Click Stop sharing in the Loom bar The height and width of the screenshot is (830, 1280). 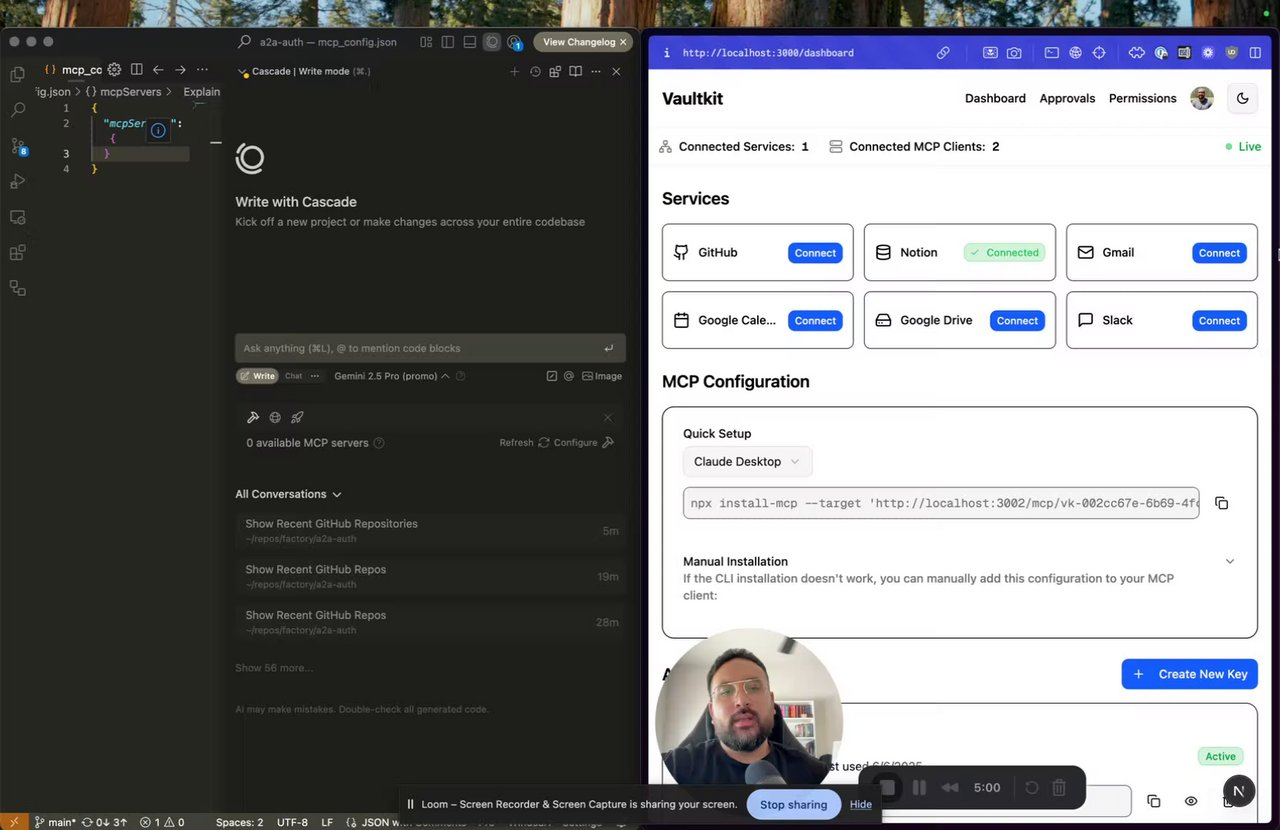click(793, 804)
